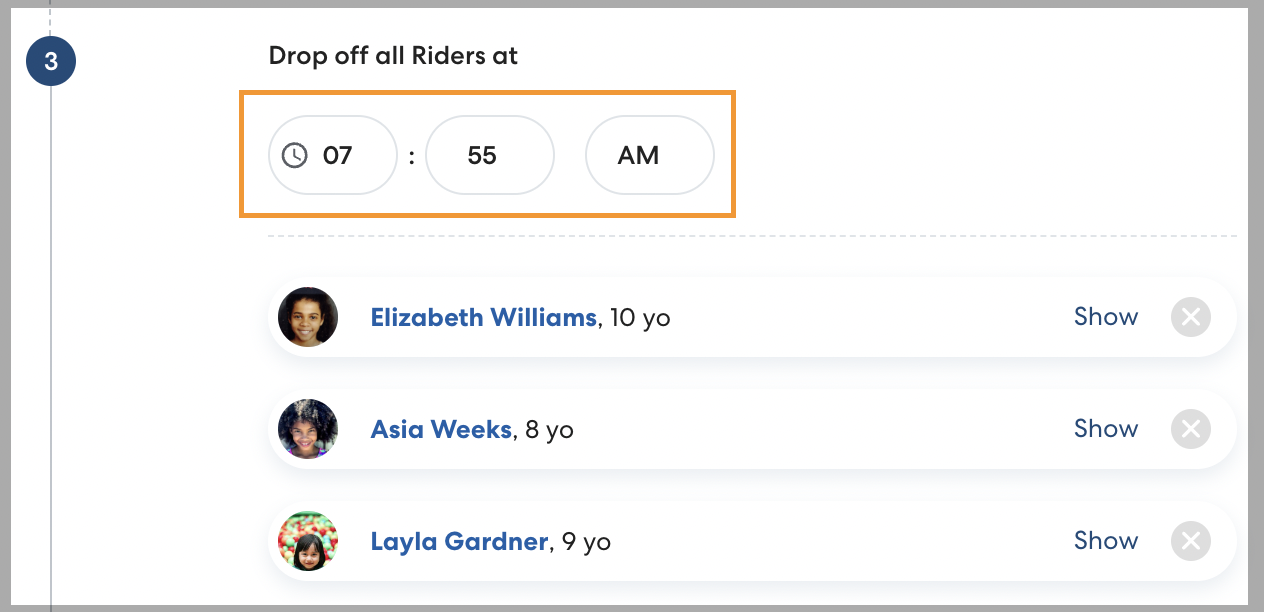Image resolution: width=1264 pixels, height=612 pixels.
Task: Click the step 3 number badge
Action: point(51,61)
